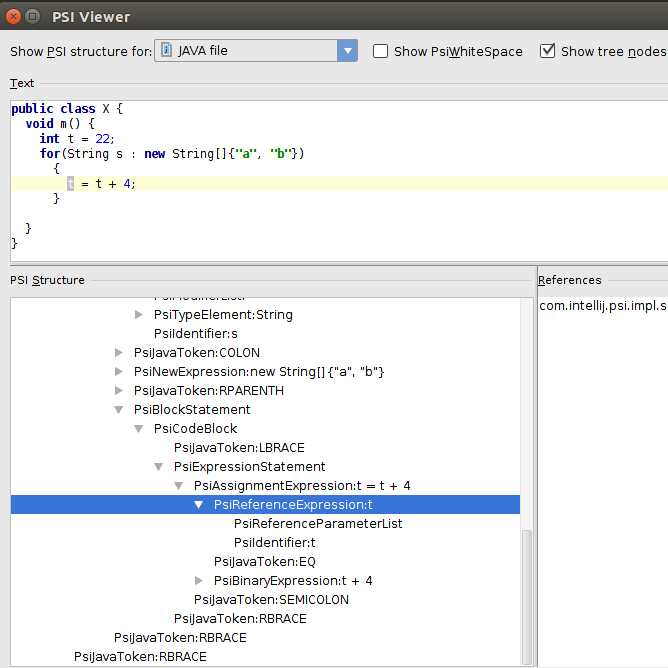Select PsiReferenceParameterList row
668x668 pixels.
pos(318,524)
